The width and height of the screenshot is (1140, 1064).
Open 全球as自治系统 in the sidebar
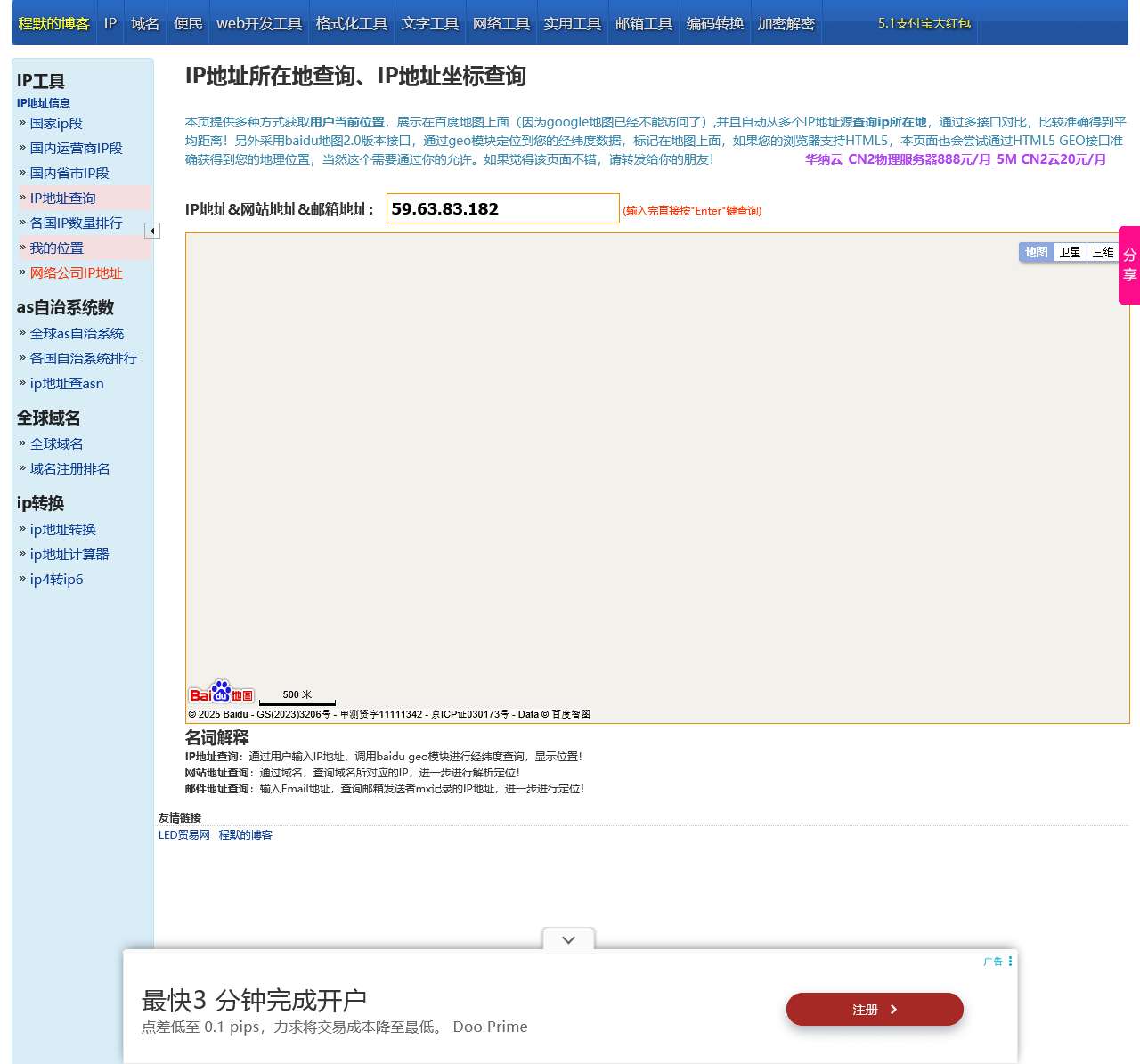tap(77, 333)
